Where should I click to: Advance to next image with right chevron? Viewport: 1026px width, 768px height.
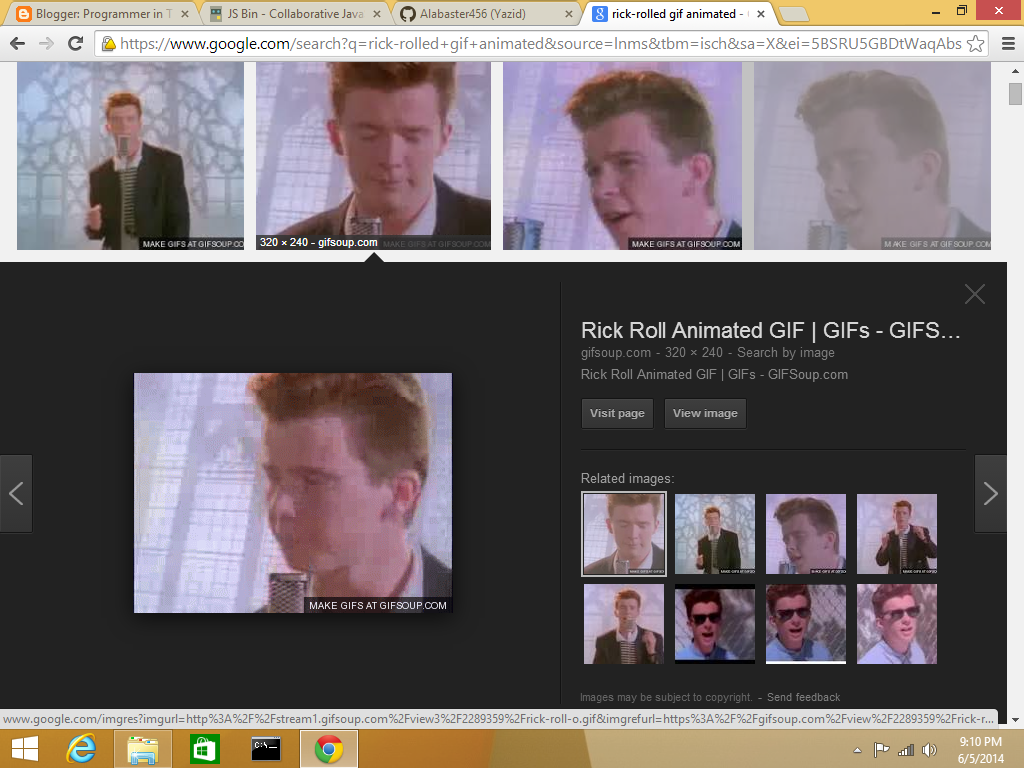990,493
